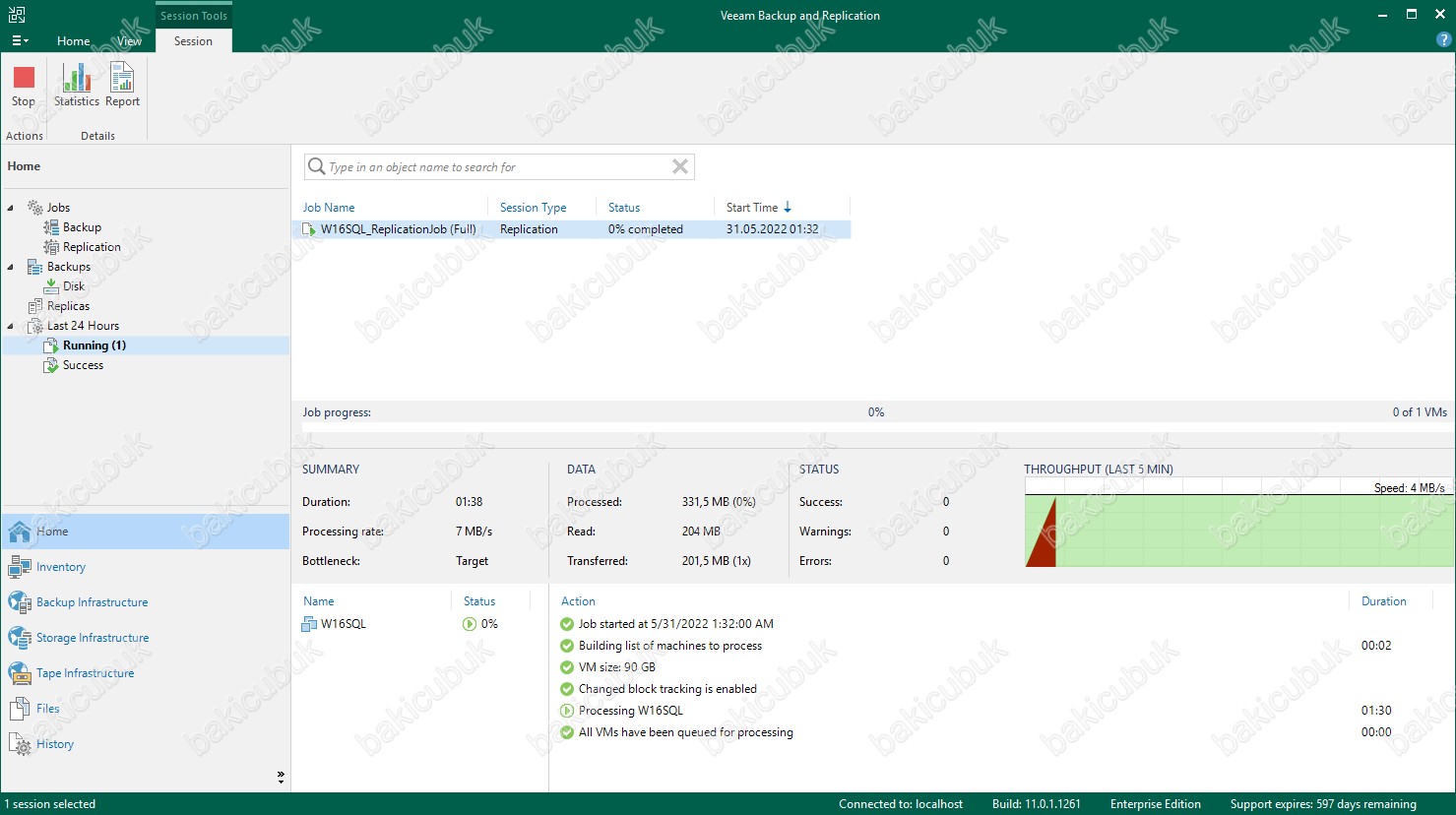The image size is (1456, 815).
Task: Select 'Building list of machines' log entry
Action: click(669, 646)
